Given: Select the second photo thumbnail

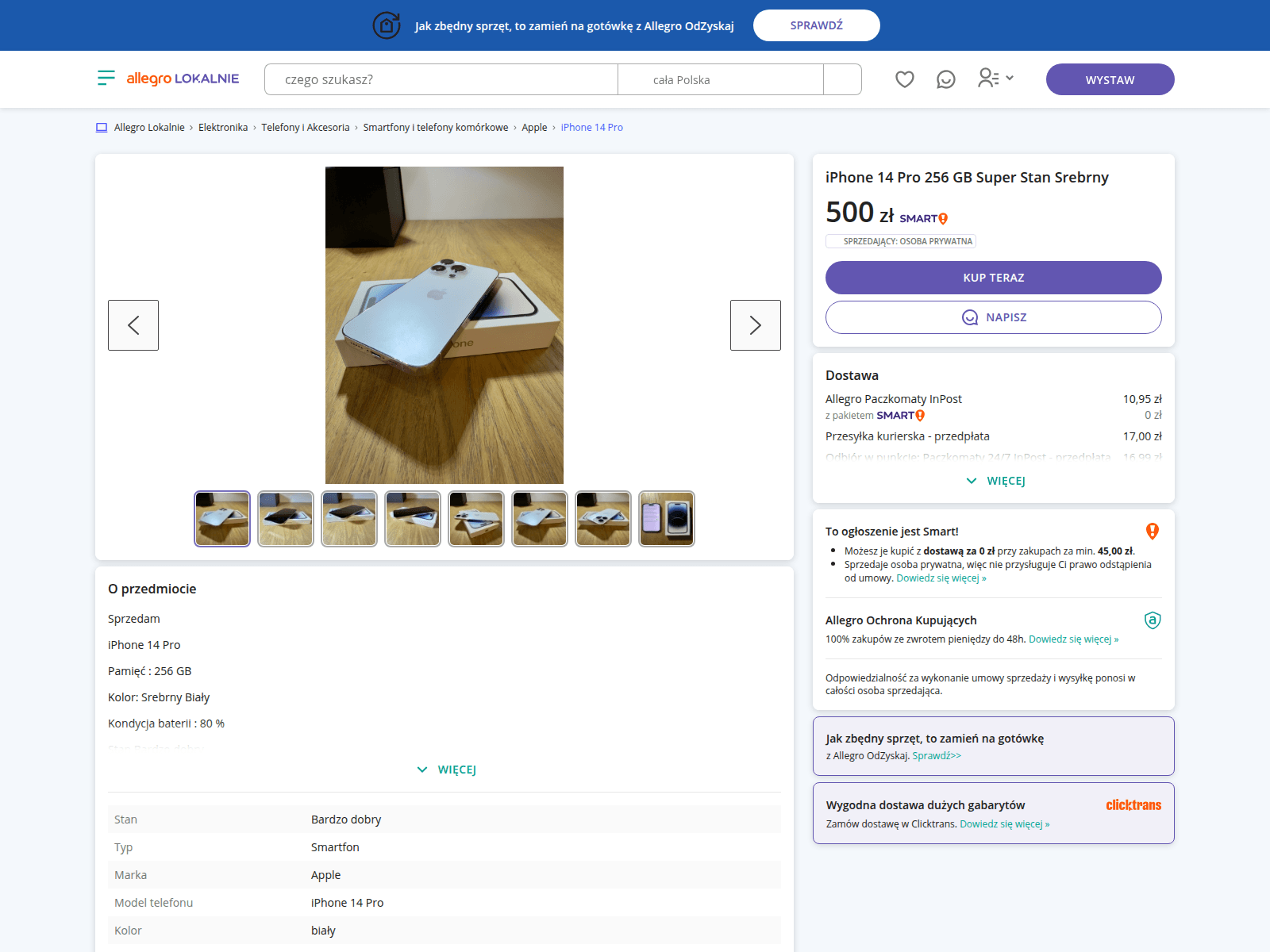Looking at the screenshot, I should [286, 519].
